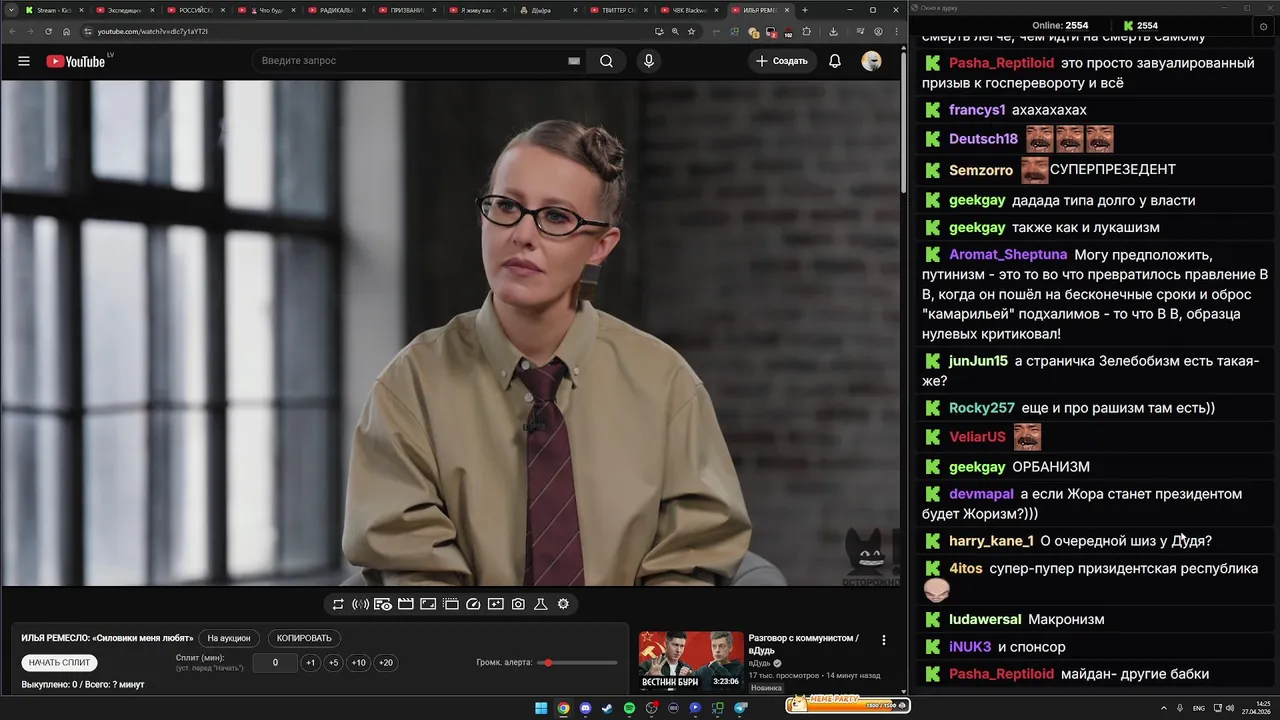Click the aspect-ratio frame icon under video
The height and width of the screenshot is (720, 1280).
point(428,604)
